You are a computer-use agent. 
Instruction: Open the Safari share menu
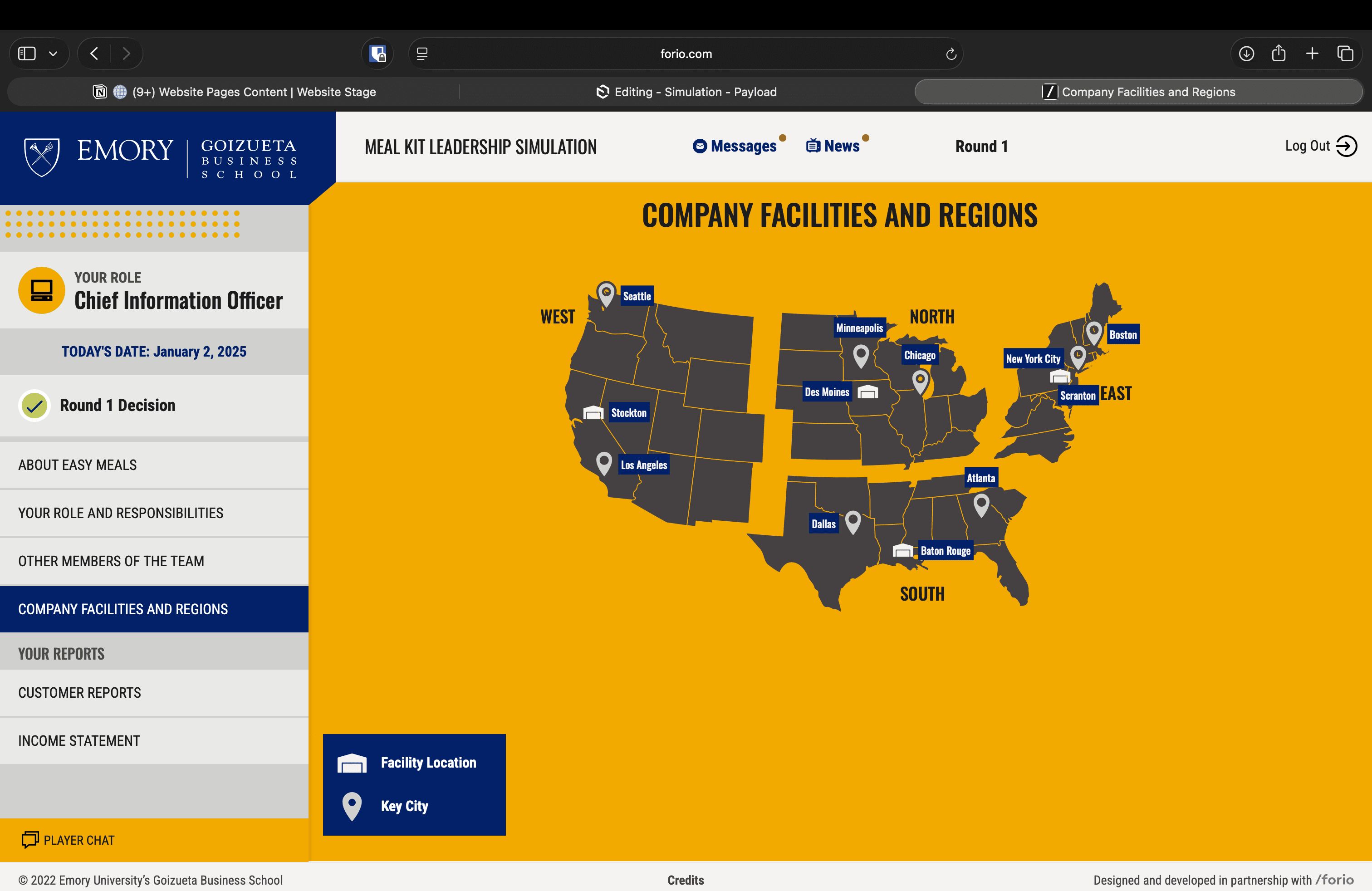1279,54
